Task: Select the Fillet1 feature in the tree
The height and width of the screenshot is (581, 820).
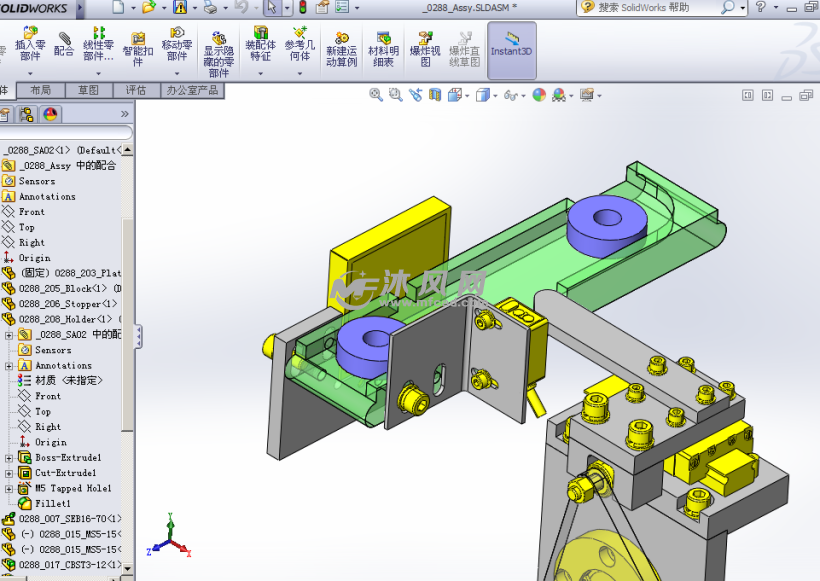Action: tap(54, 504)
